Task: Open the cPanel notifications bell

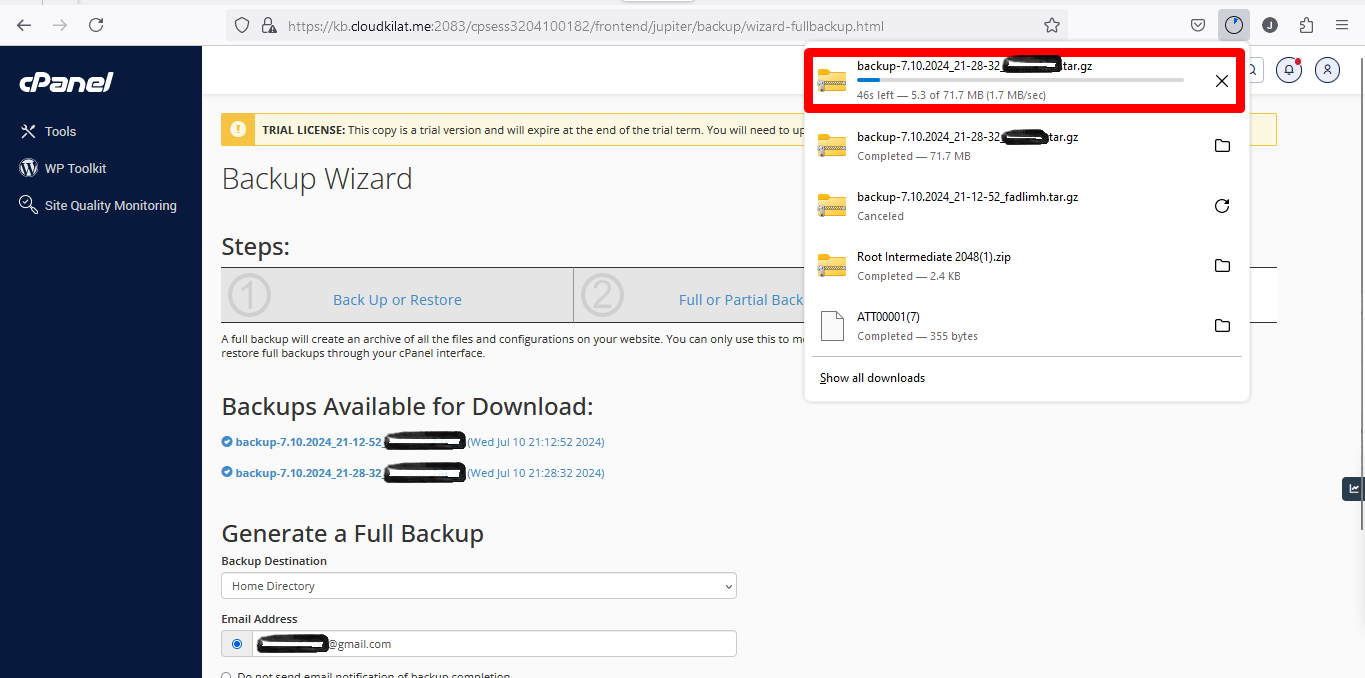Action: pos(1289,70)
